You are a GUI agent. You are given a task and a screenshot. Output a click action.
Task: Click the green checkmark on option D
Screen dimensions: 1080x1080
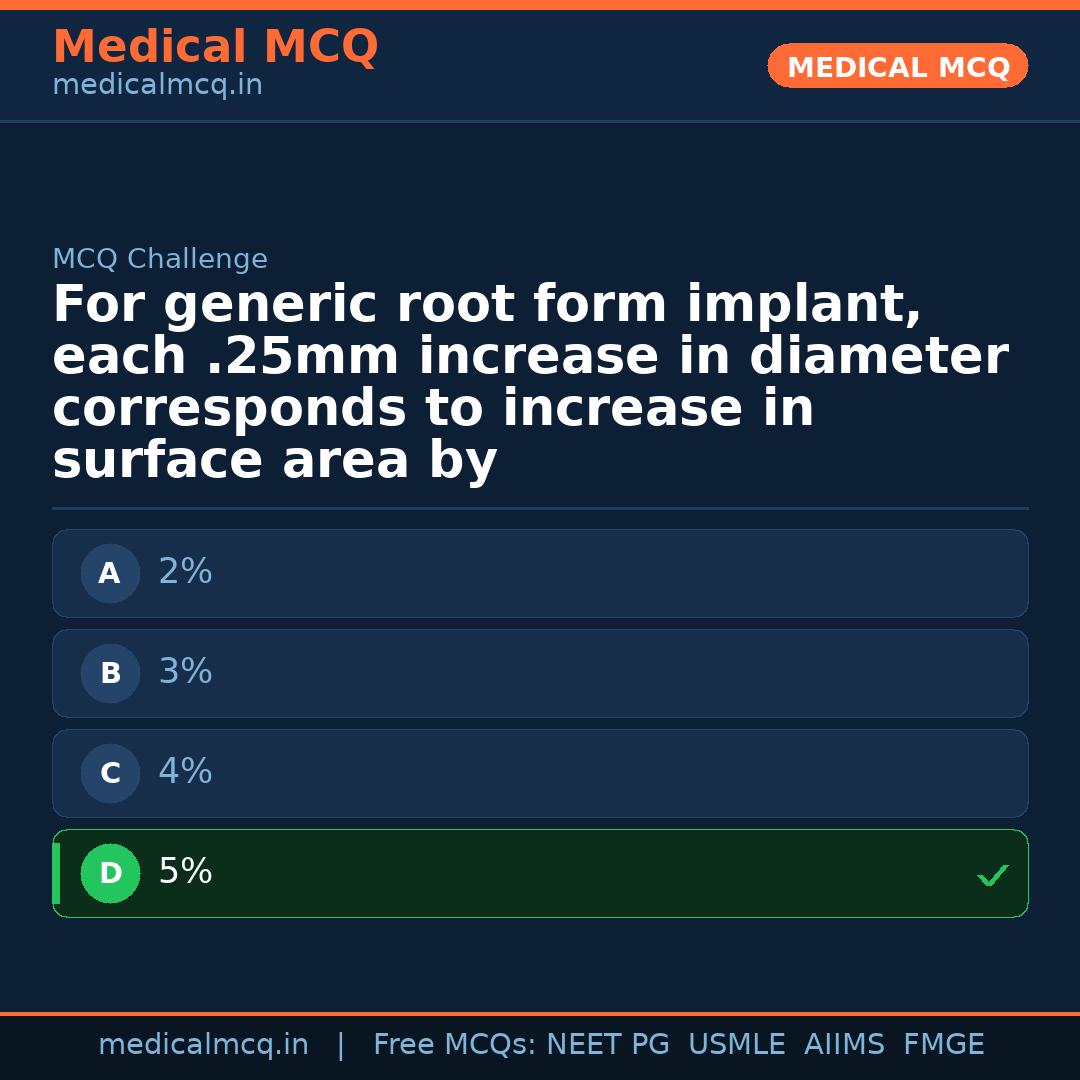(x=992, y=876)
